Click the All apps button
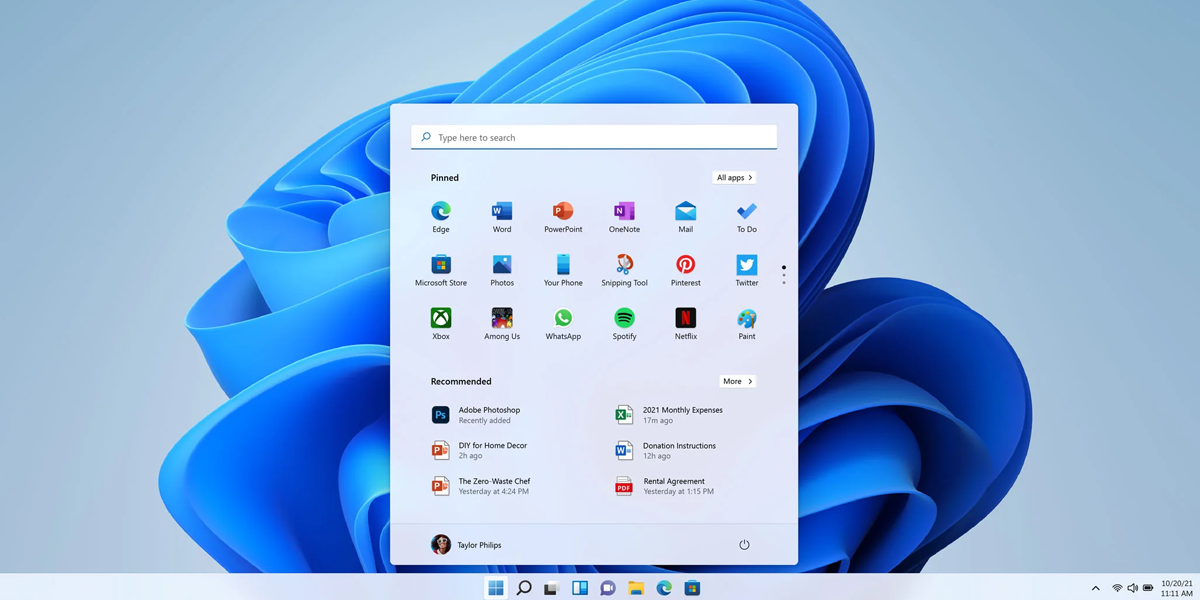This screenshot has height=600, width=1200. [x=734, y=178]
